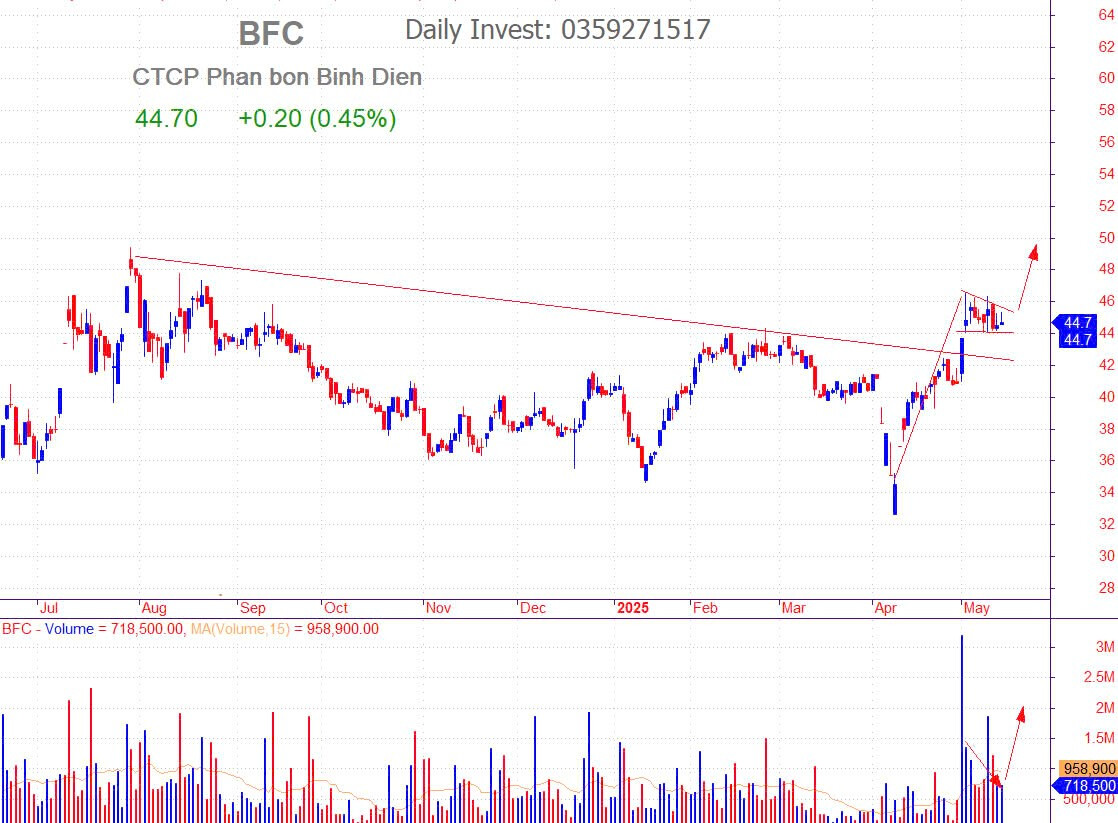Click the 54 price axis label
Viewport: 1118px width, 823px height.
(x=1106, y=174)
